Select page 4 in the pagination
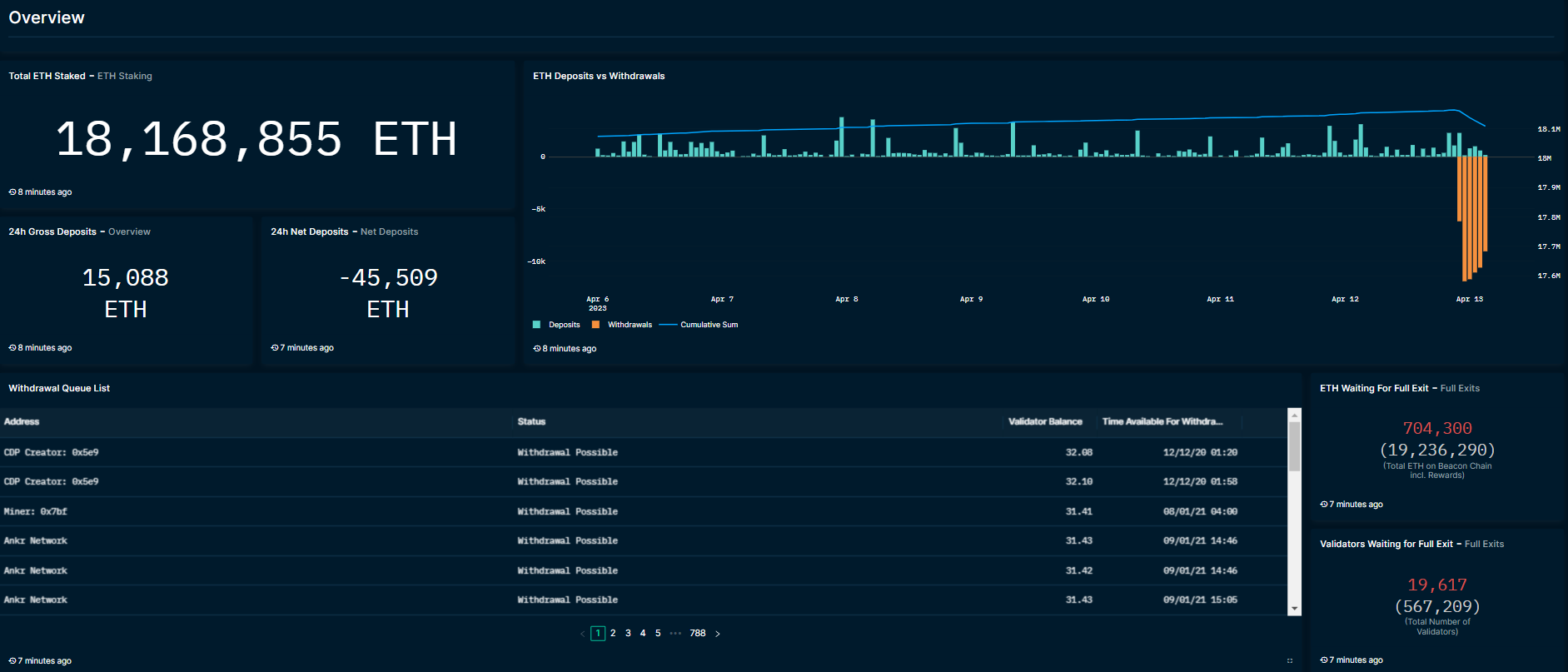This screenshot has height=672, width=1568. pyautogui.click(x=643, y=634)
